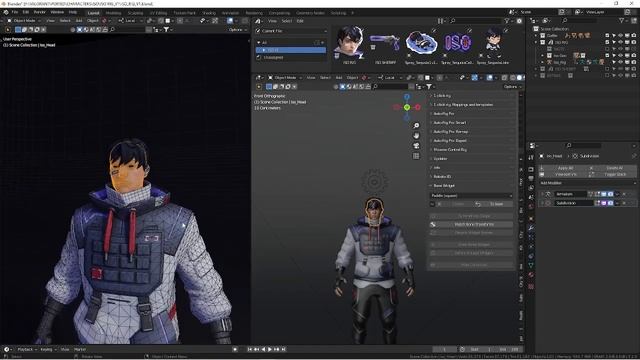Image resolution: width=640 pixels, height=360 pixels.
Task: Click the green Y axis on navigation gizmo
Action: [x=407, y=107]
